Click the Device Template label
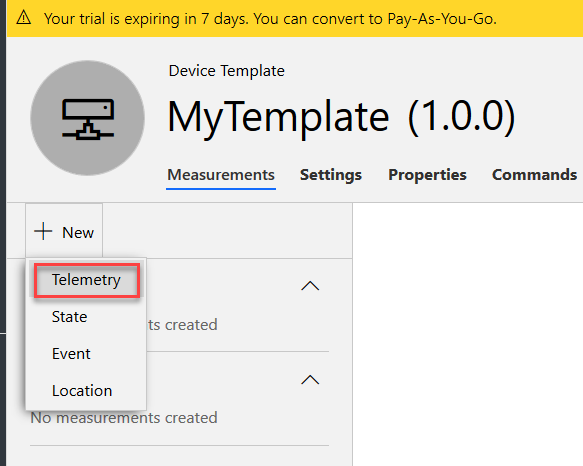The height and width of the screenshot is (466, 583). click(226, 71)
